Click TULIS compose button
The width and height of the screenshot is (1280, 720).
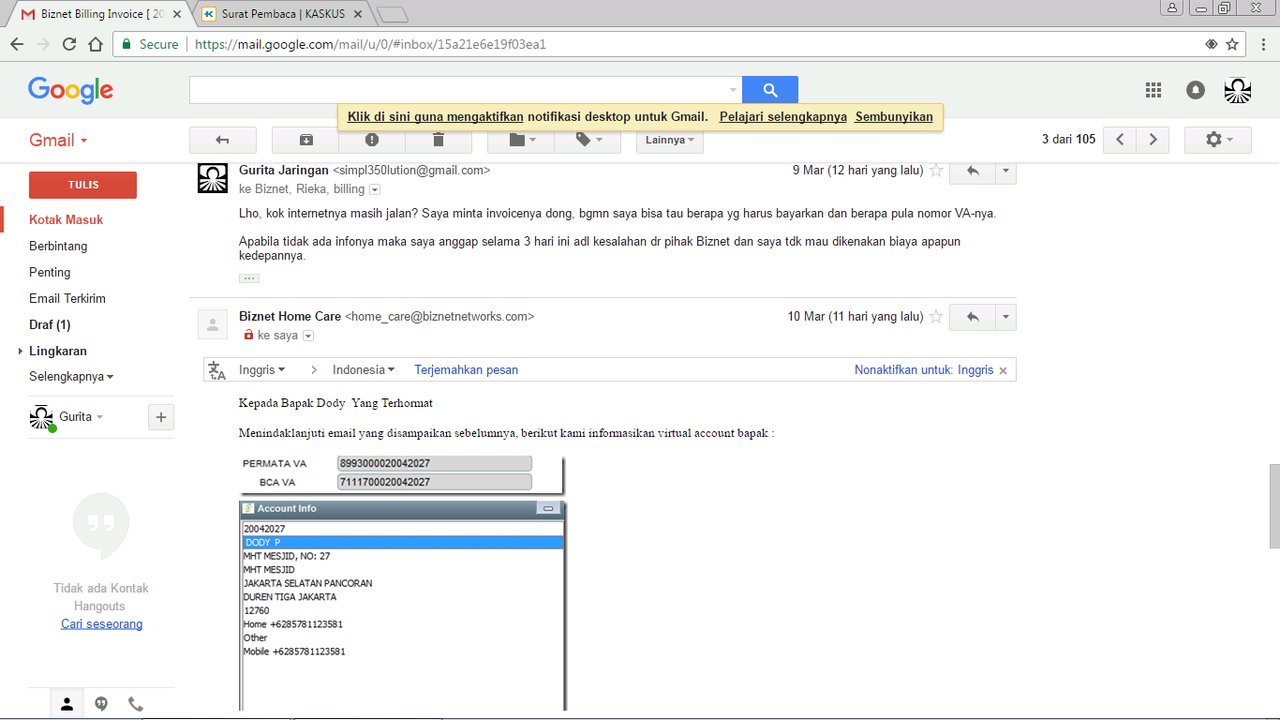(83, 185)
